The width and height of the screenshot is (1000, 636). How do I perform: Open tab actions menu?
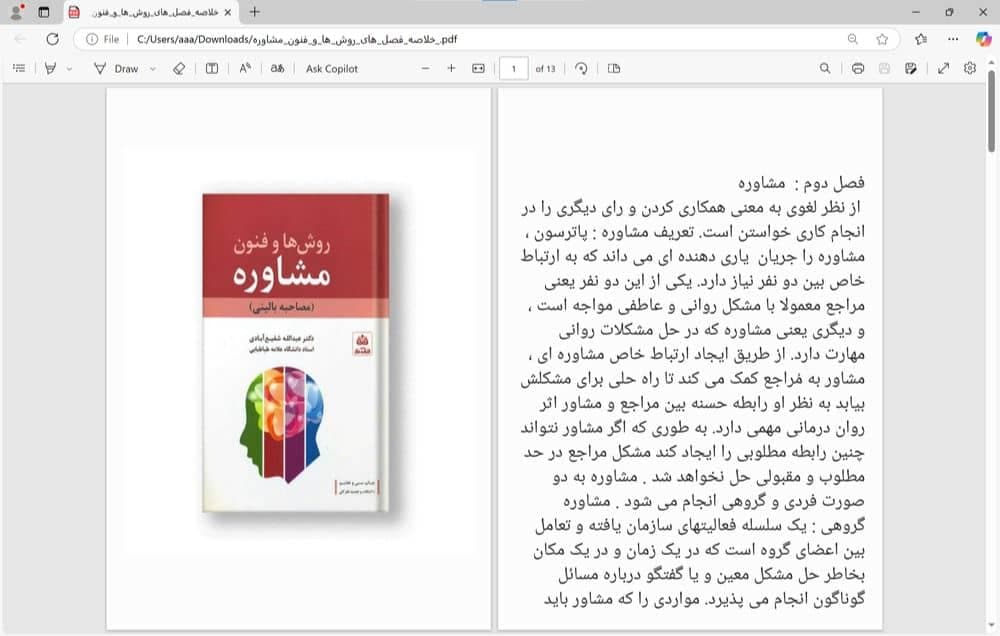pos(43,11)
